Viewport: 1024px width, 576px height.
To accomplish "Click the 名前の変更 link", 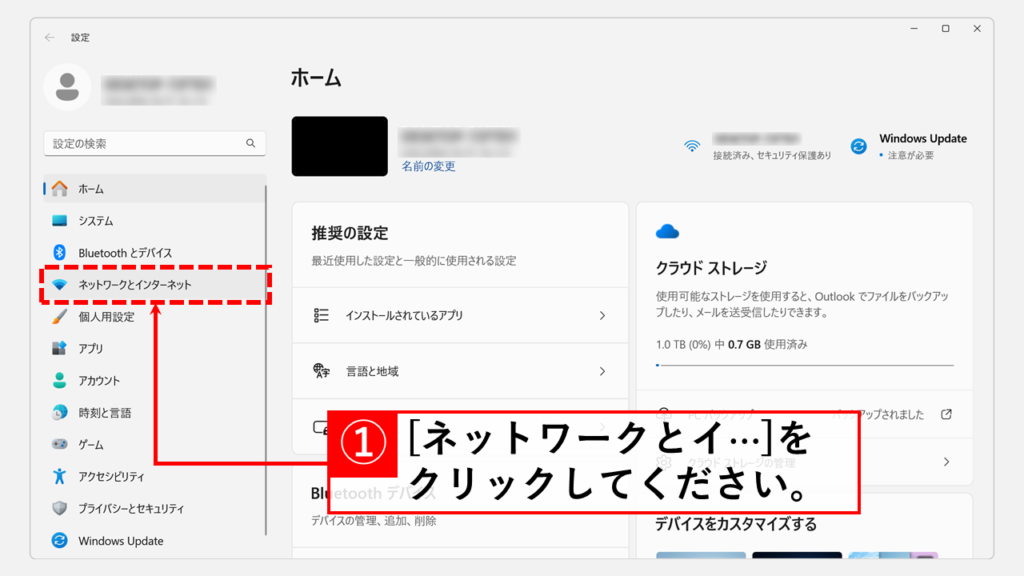I will click(x=428, y=167).
